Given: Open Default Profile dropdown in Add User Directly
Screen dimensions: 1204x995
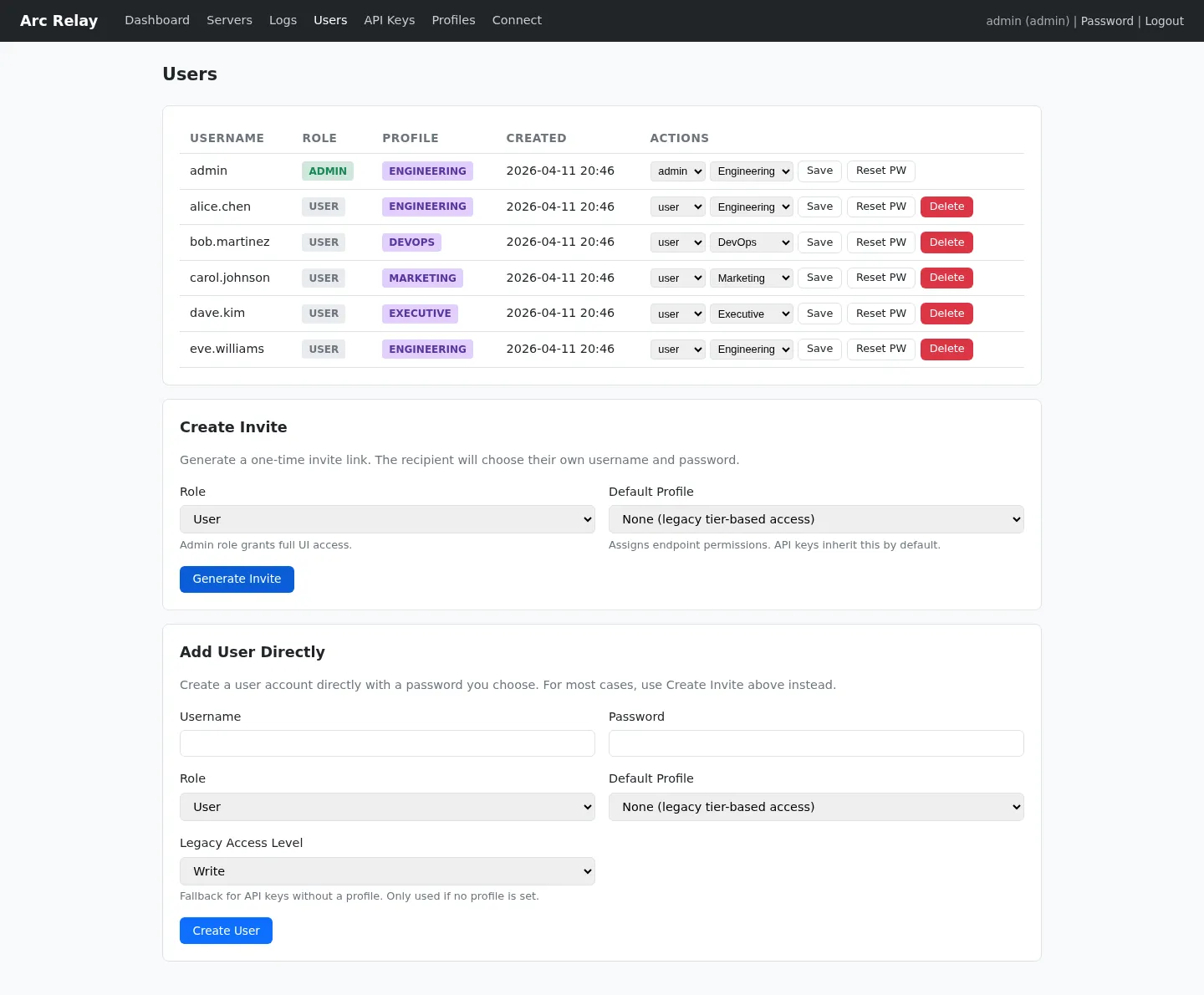Looking at the screenshot, I should click(816, 807).
